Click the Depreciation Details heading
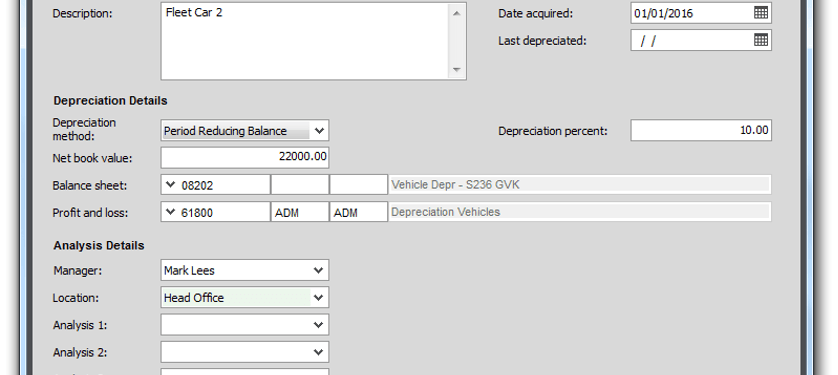This screenshot has height=375, width=838. point(110,100)
